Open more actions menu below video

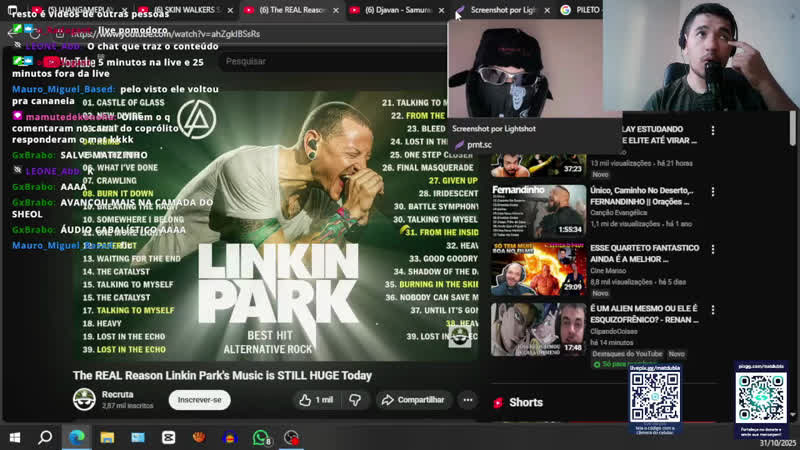467,400
